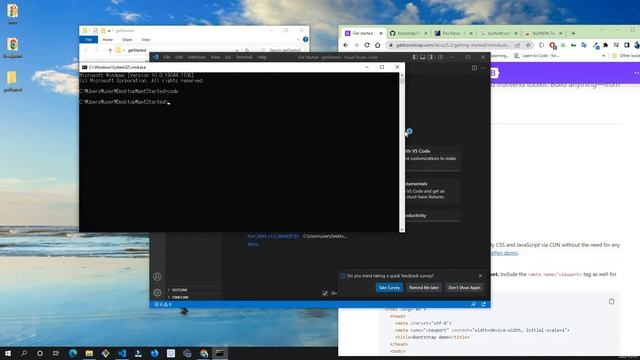Open the cmd.exe window system icon
The width and height of the screenshot is (640, 360).
[84, 67]
